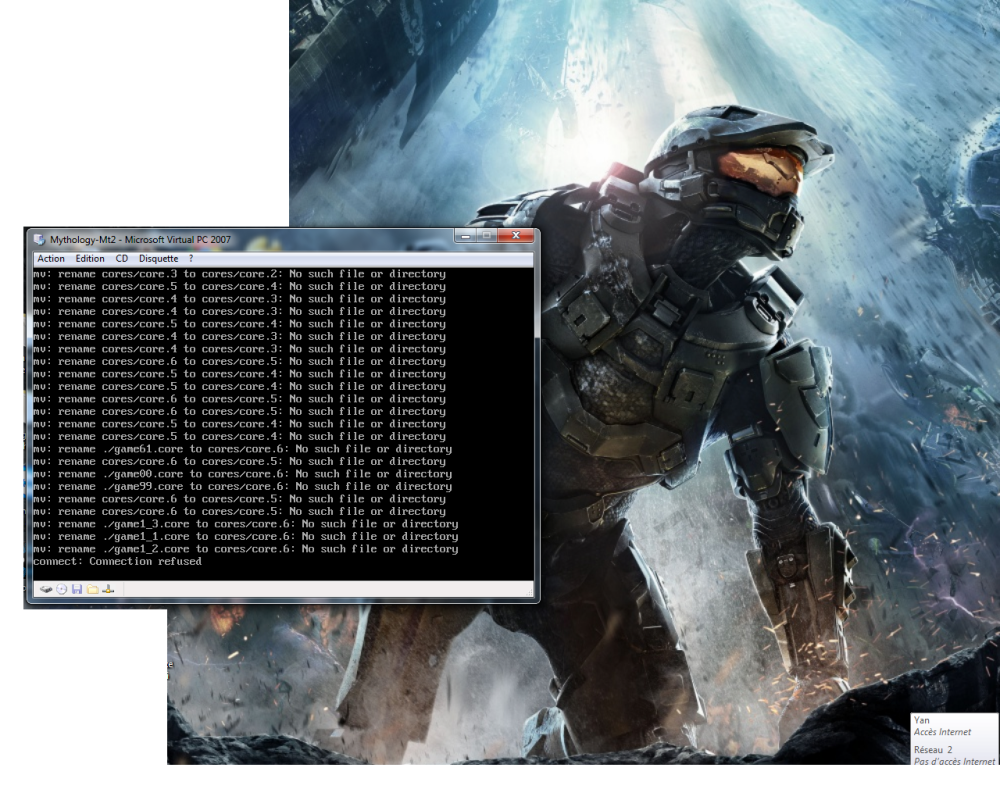Click the shared folder status icon
The height and width of the screenshot is (800, 1000).
click(92, 589)
